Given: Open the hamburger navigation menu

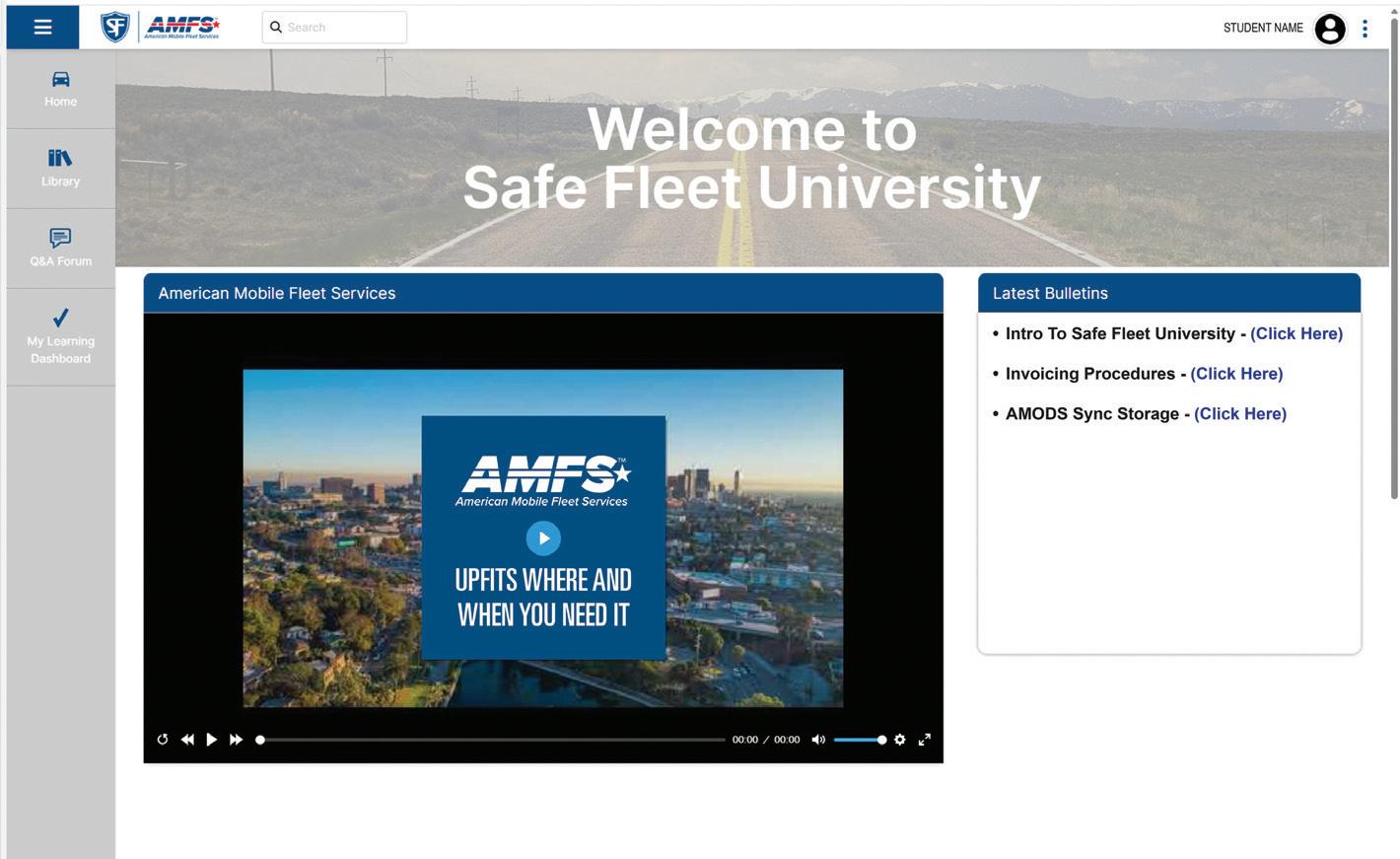Looking at the screenshot, I should 42,27.
